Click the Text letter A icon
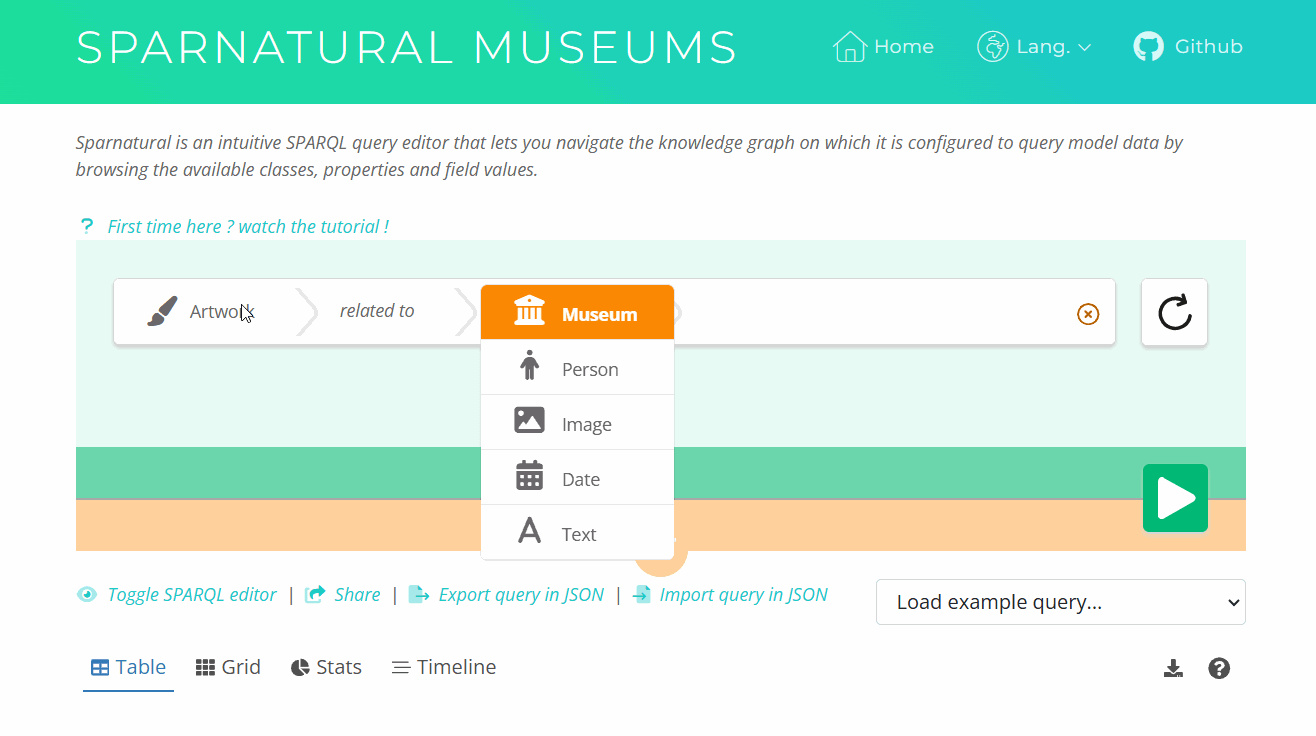 point(529,530)
